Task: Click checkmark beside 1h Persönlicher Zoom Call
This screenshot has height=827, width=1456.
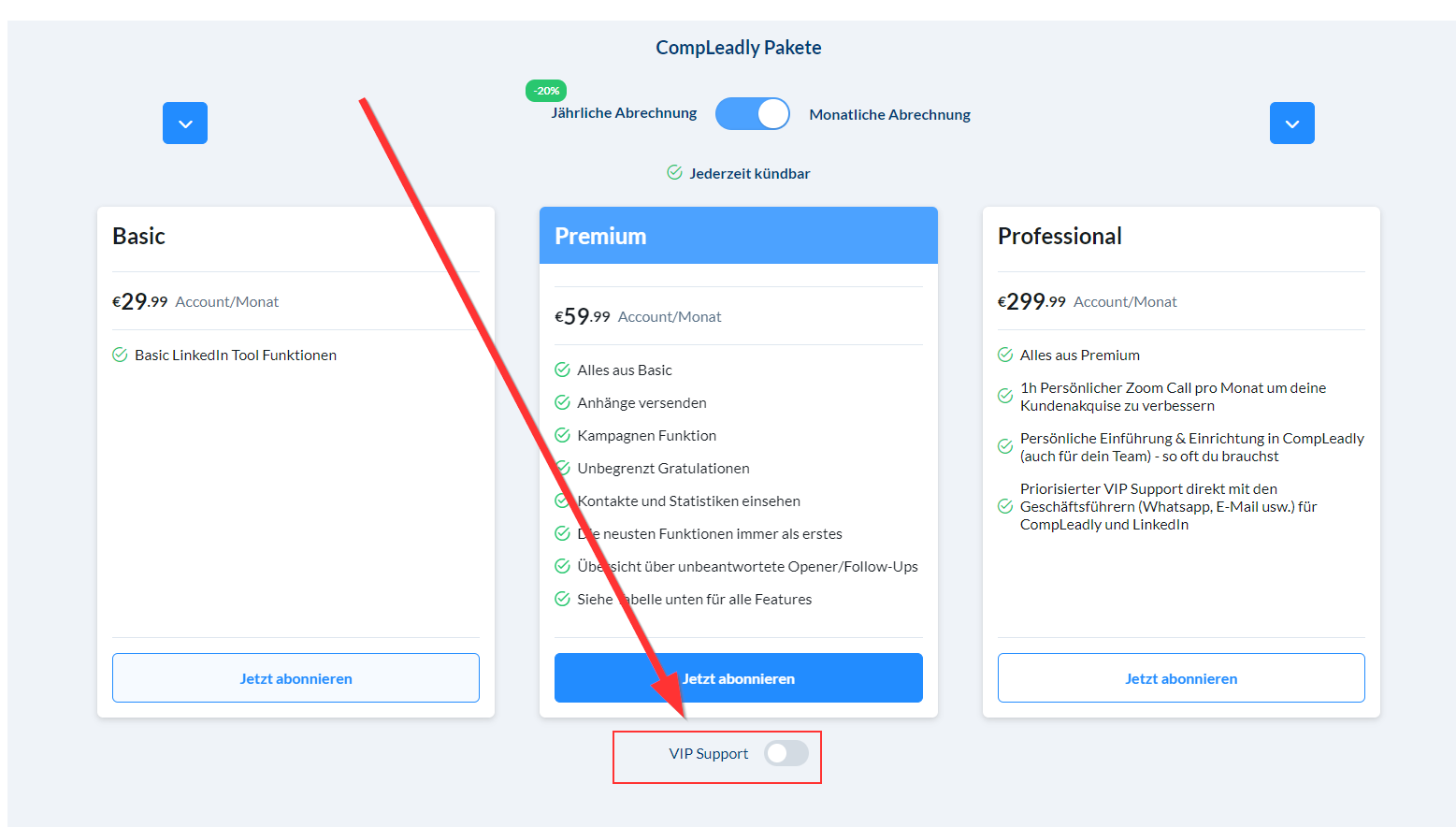Action: click(1005, 396)
